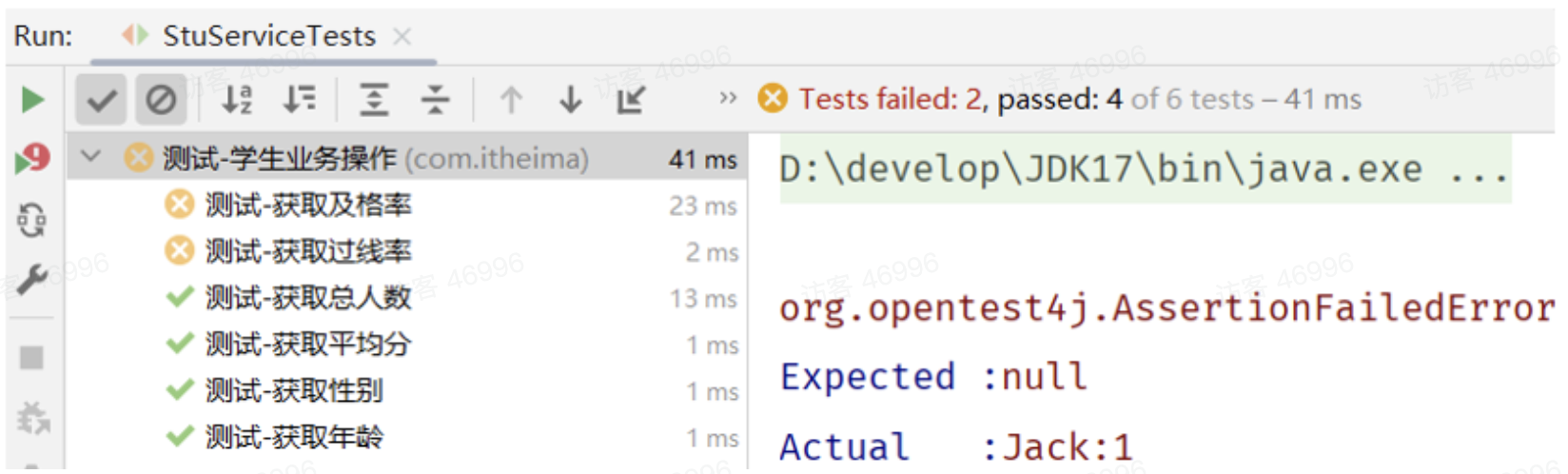Show more toolbar actions chevron

pos(728,98)
